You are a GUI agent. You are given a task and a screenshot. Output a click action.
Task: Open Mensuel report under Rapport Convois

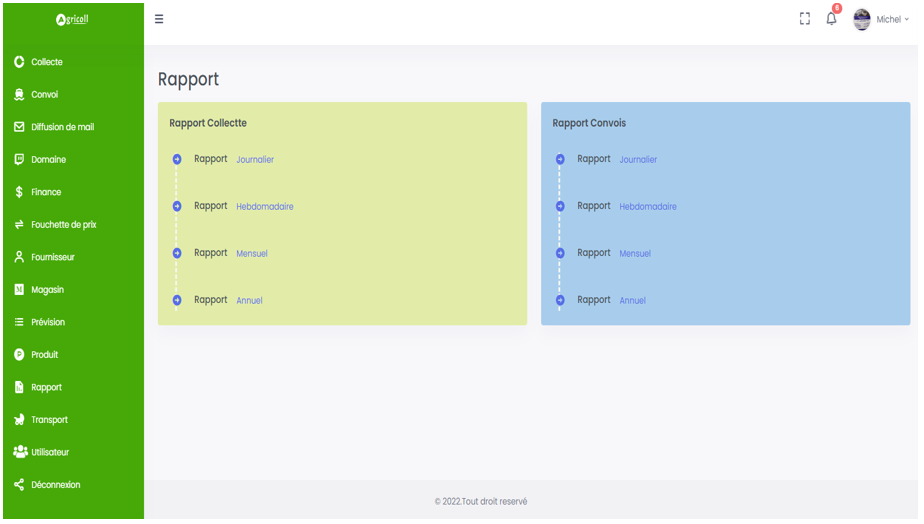click(635, 254)
